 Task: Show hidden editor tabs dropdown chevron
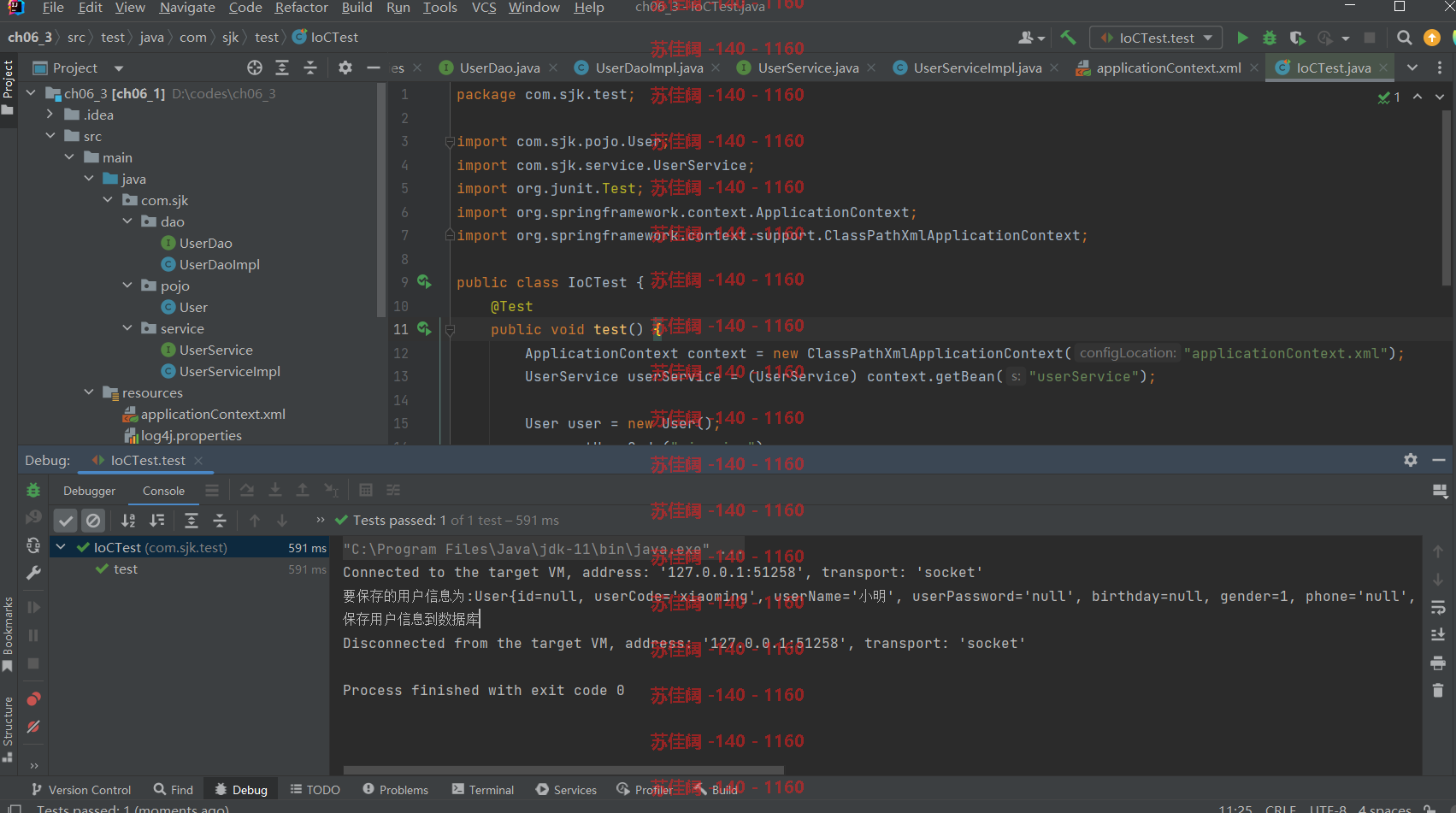tap(1412, 68)
